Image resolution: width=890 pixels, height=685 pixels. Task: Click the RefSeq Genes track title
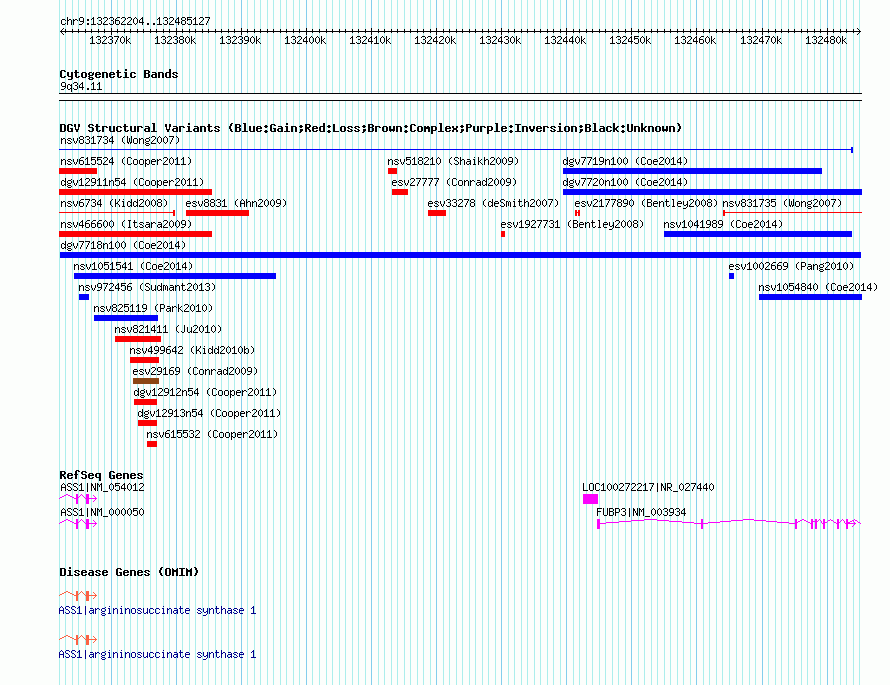(x=101, y=475)
